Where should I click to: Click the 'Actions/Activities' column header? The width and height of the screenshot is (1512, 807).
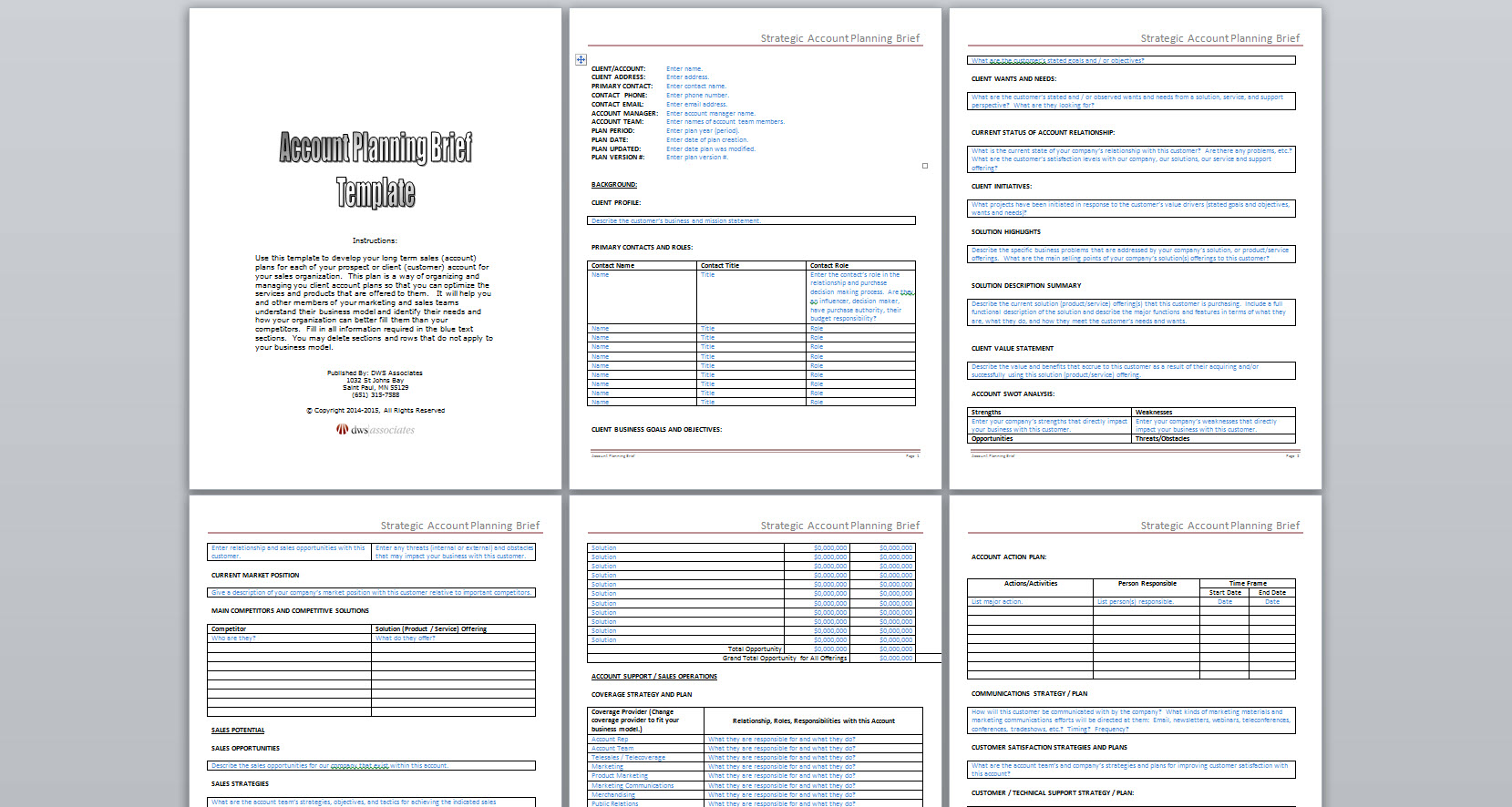1031,584
